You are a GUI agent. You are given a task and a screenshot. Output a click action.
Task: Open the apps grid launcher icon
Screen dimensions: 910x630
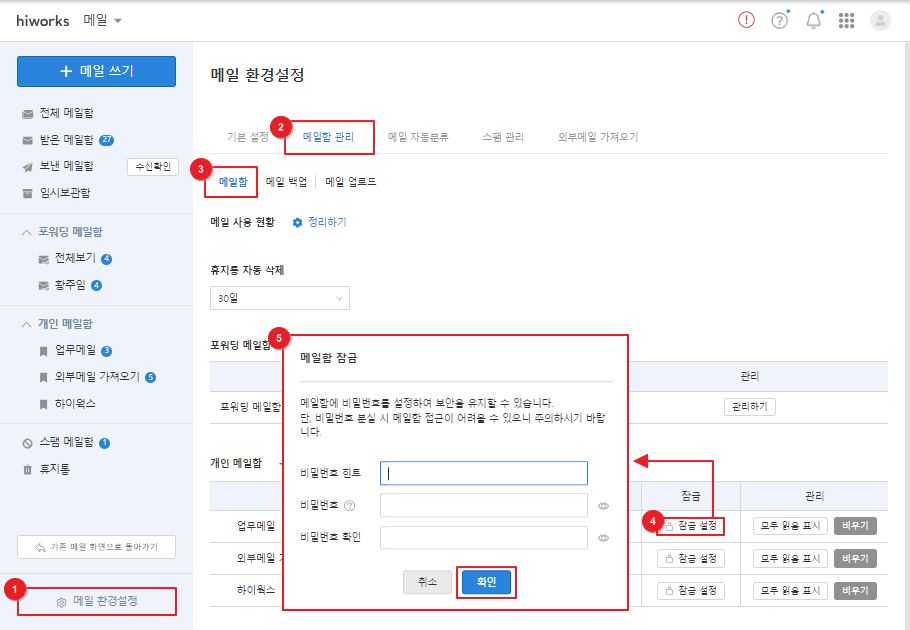tap(847, 21)
